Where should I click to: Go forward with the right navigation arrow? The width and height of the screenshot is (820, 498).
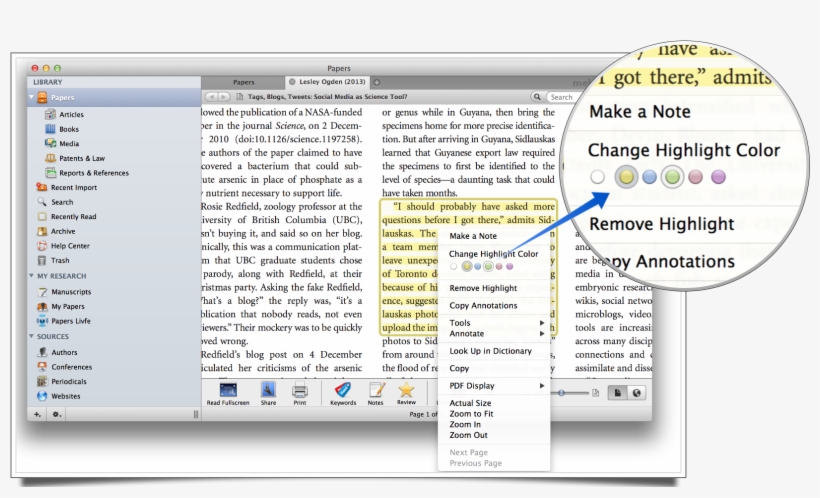click(224, 97)
